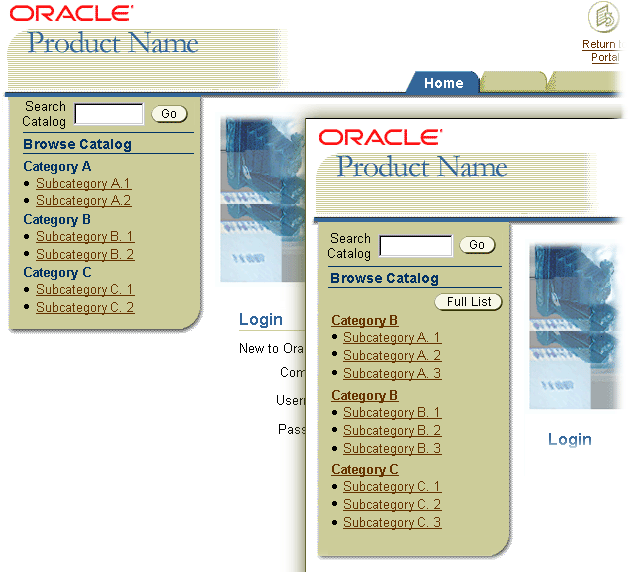Select the blank tab next to Home
Image resolution: width=628 pixels, height=572 pixels.
point(513,82)
